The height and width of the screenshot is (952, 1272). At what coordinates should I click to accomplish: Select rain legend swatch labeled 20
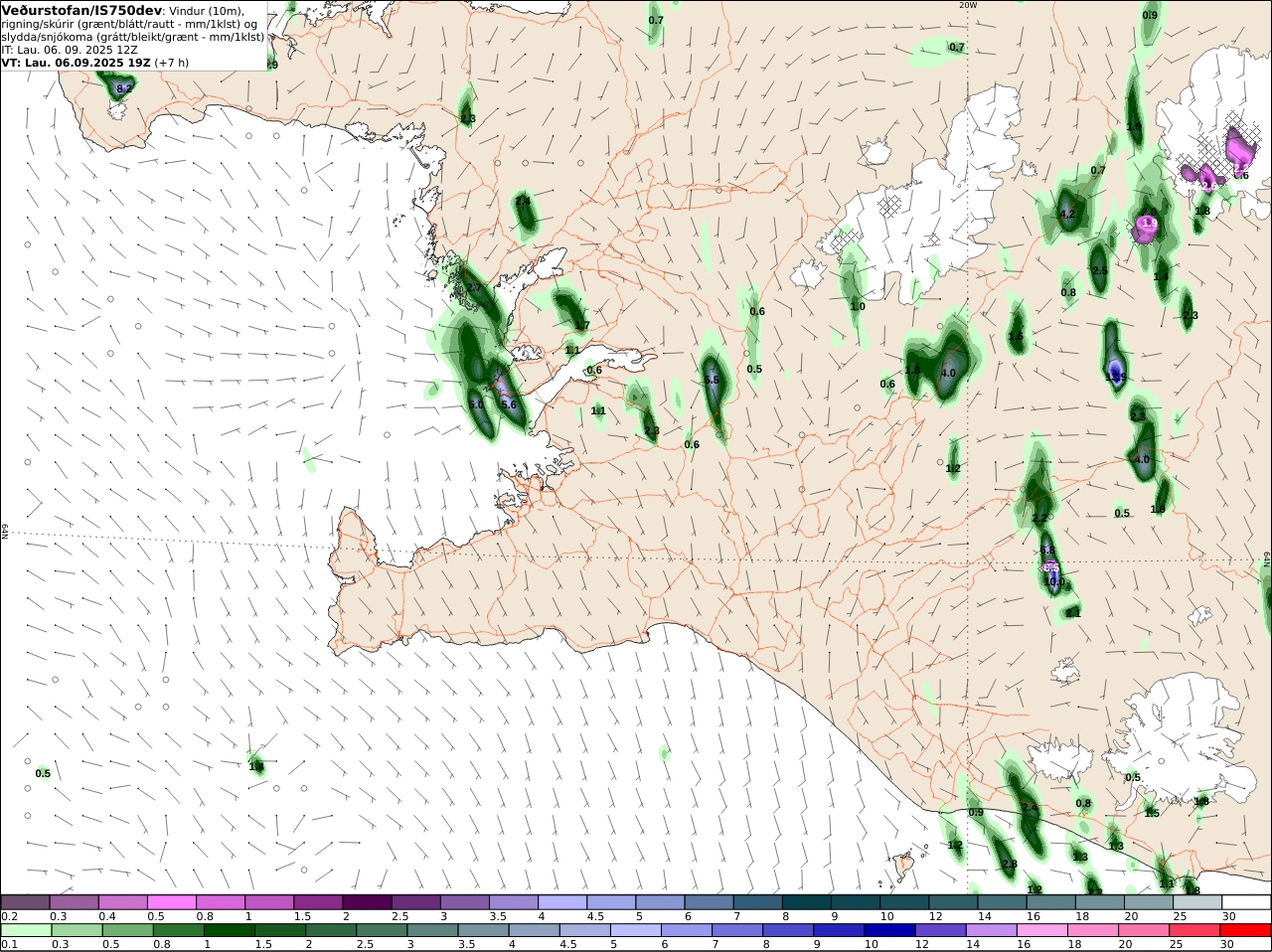[1143, 930]
